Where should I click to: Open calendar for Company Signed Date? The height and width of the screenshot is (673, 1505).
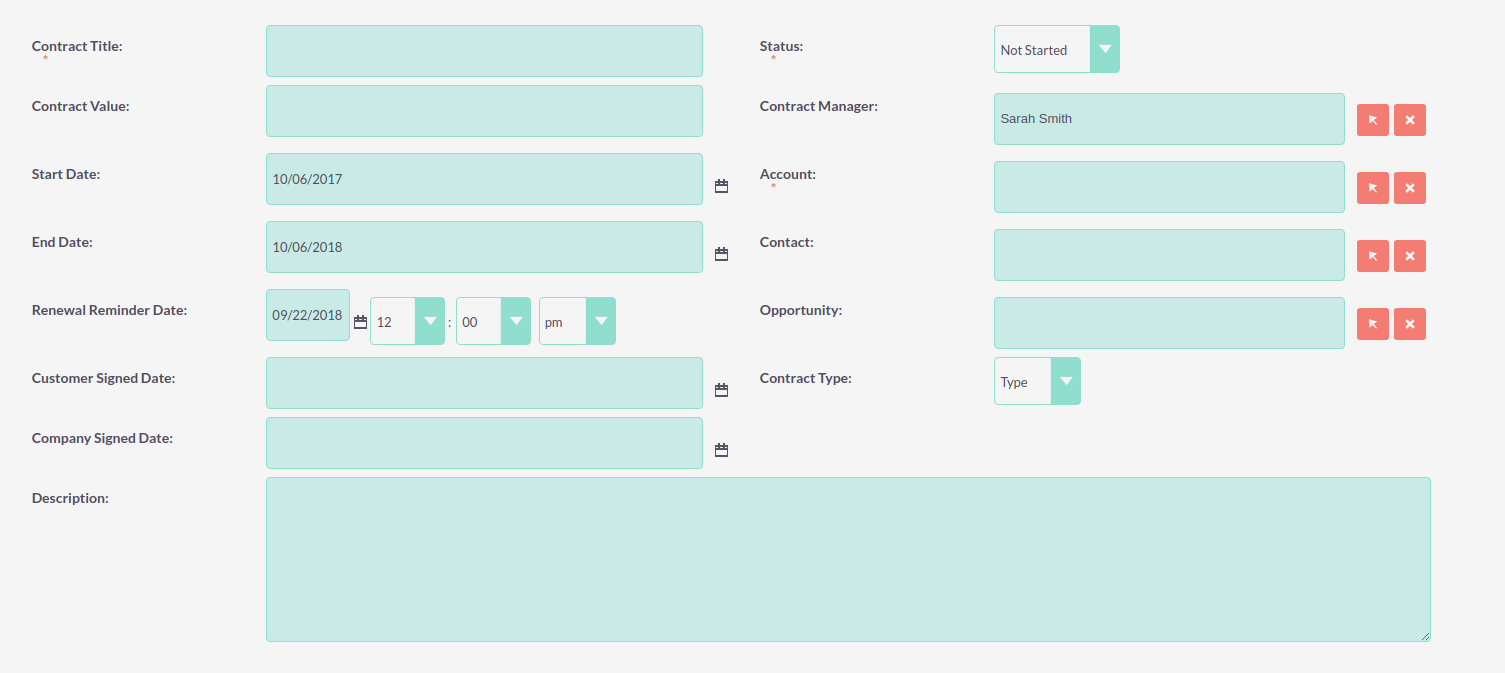click(x=721, y=450)
